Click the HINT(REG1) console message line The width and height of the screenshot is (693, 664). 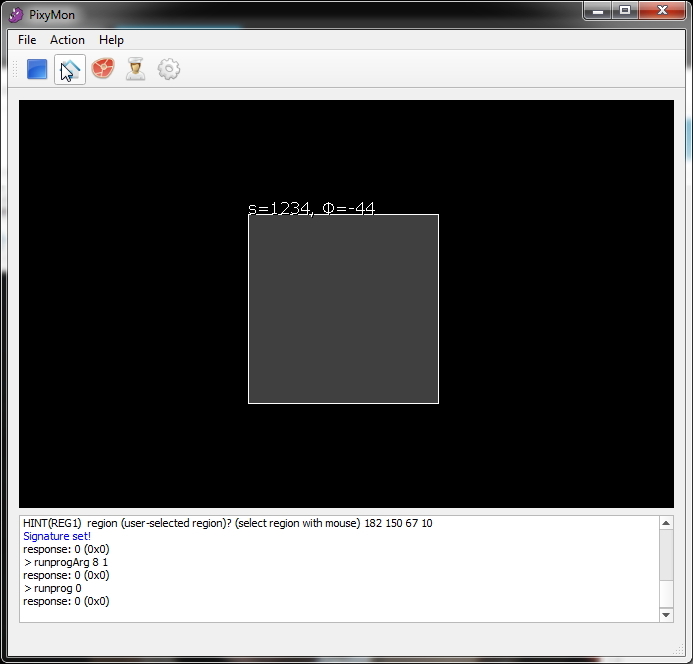coord(227,523)
